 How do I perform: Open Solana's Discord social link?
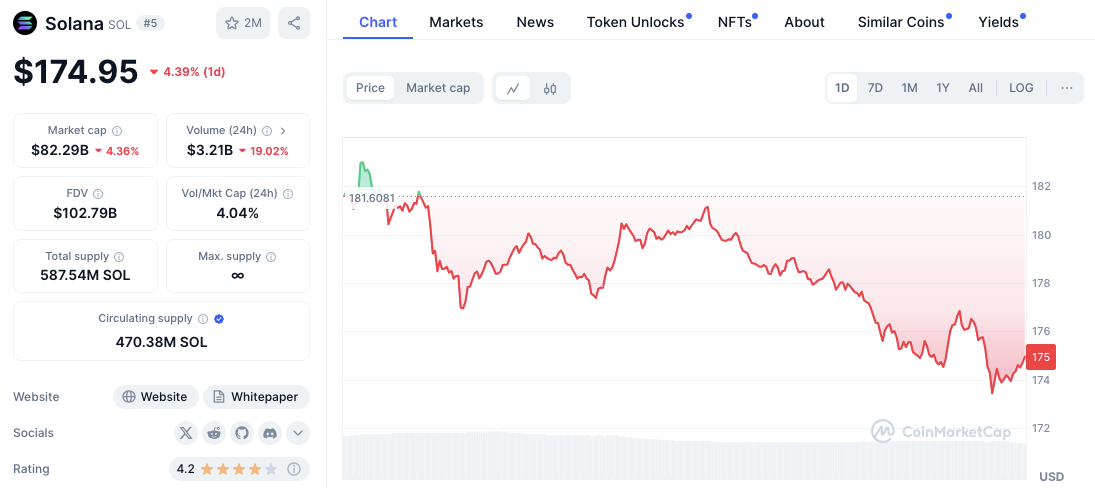point(270,433)
